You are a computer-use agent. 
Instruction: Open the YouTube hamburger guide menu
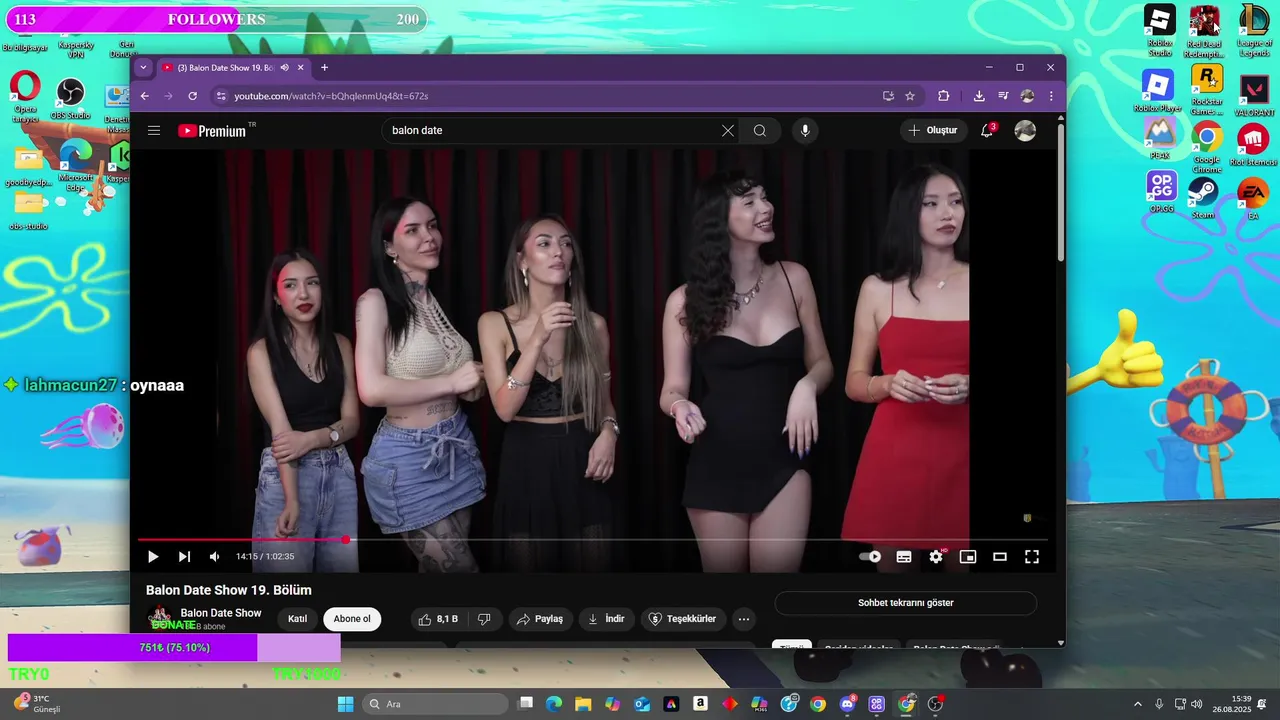point(154,130)
